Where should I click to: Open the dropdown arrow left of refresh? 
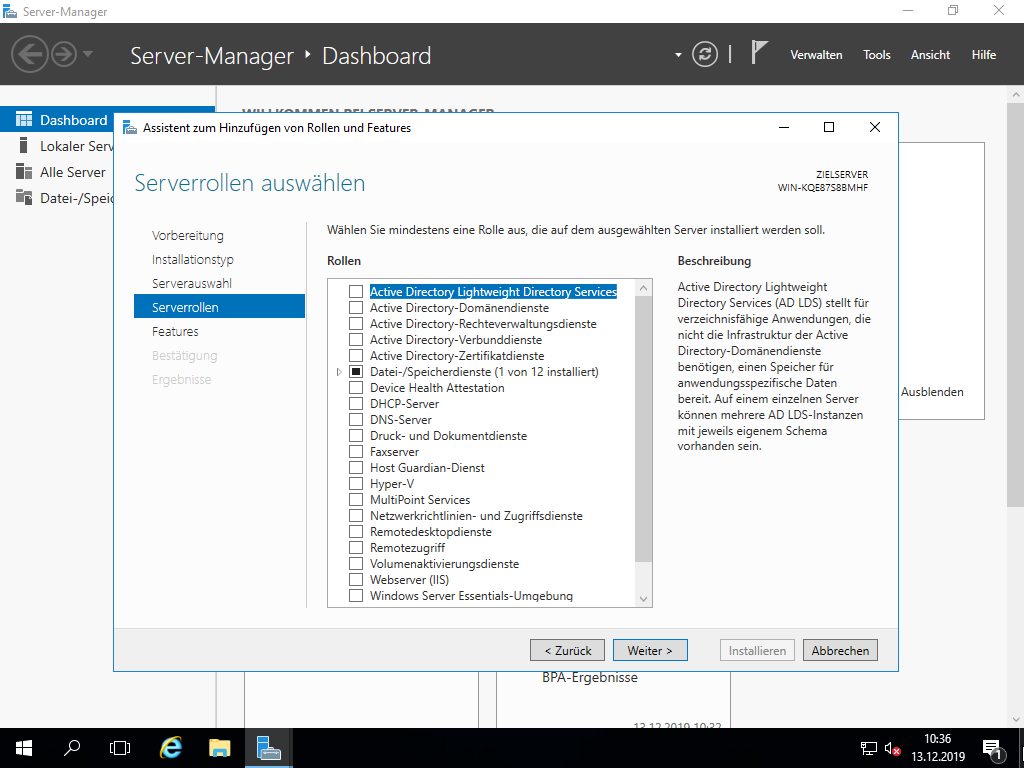pos(678,55)
